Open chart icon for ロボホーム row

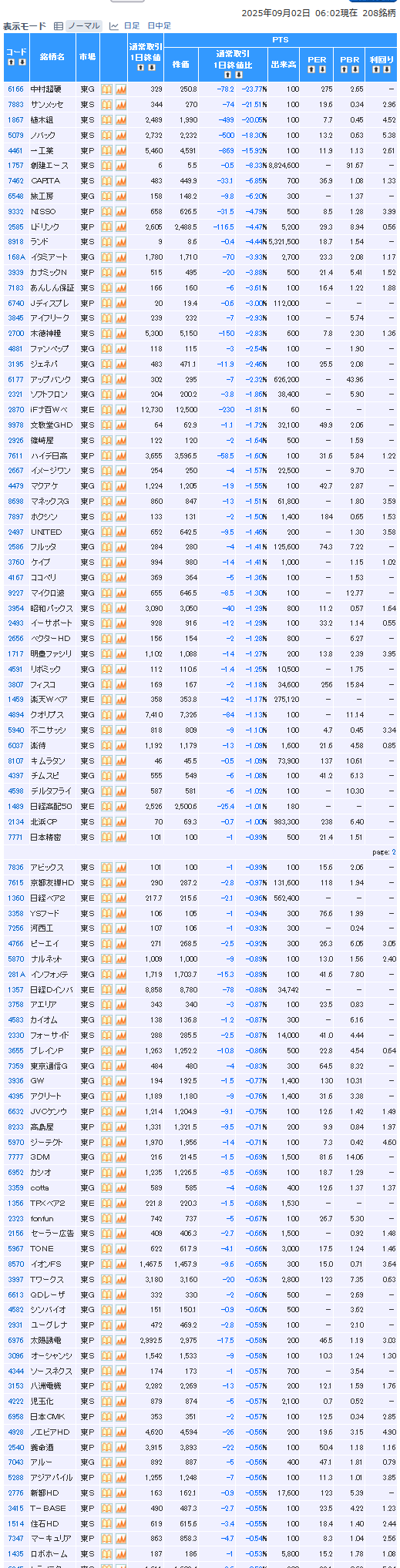[x=121, y=1554]
